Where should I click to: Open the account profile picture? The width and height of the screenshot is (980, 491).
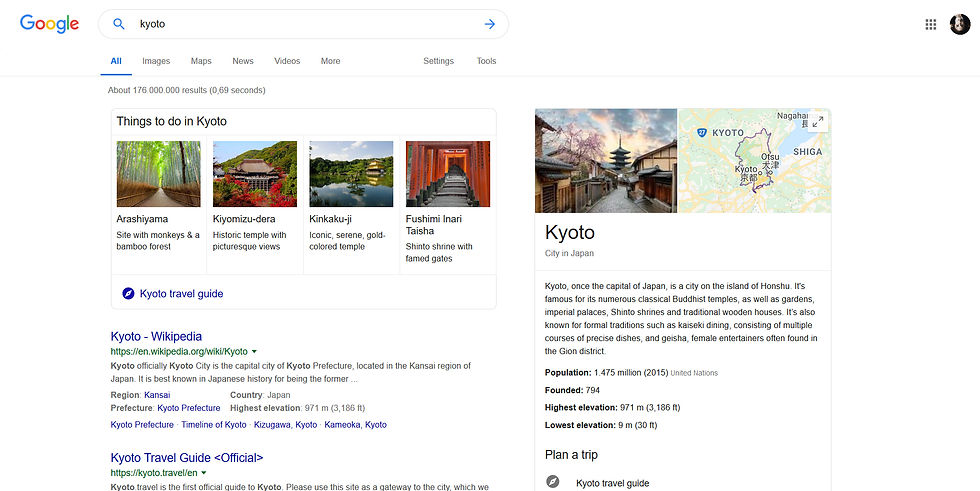960,24
